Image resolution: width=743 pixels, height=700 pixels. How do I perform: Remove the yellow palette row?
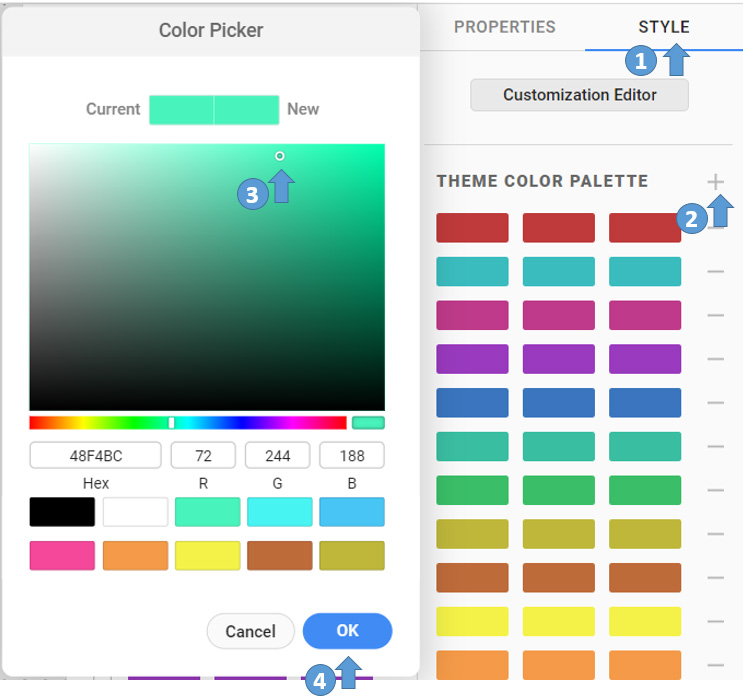[x=716, y=621]
